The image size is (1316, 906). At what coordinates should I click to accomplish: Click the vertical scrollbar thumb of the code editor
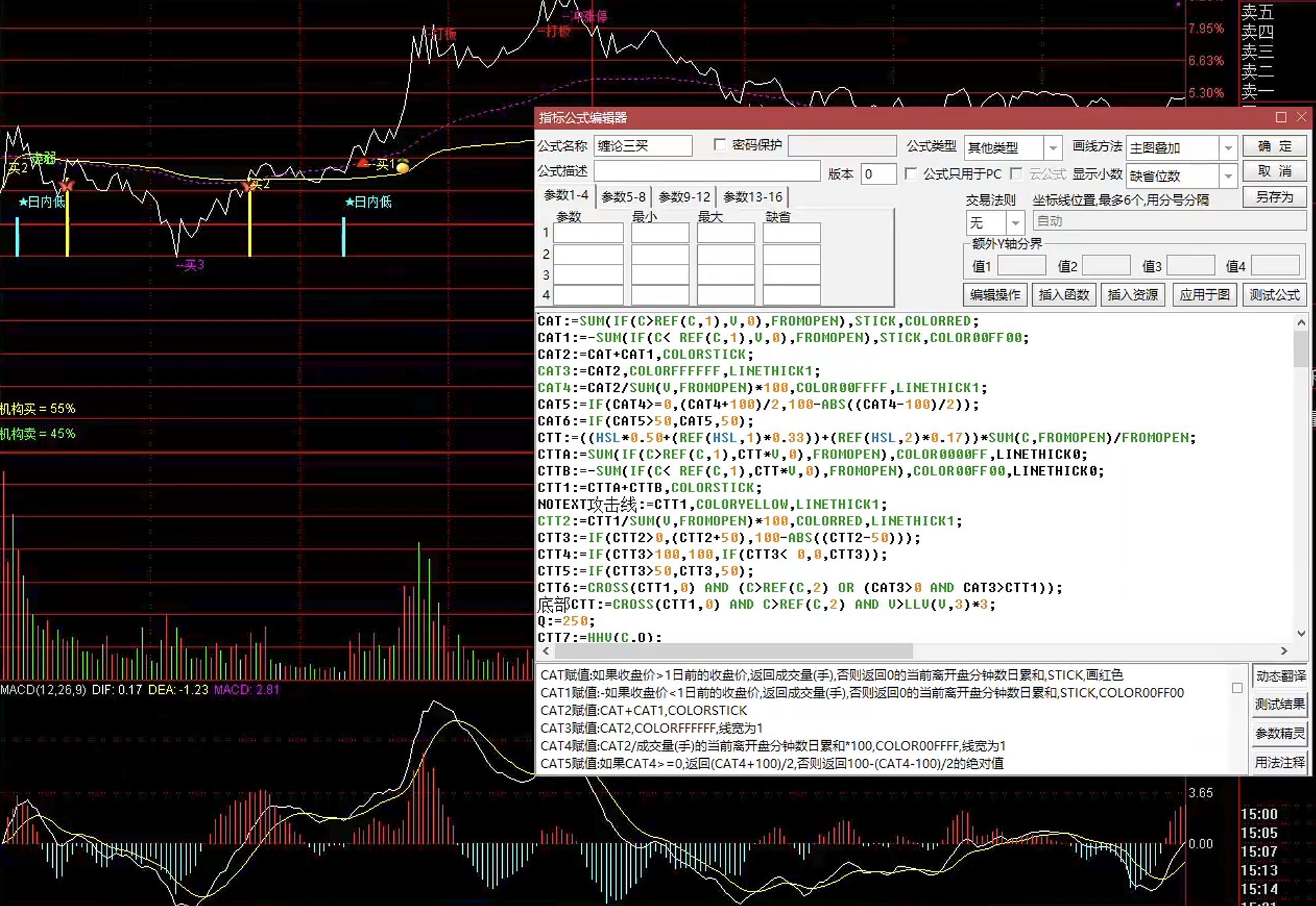[1301, 349]
